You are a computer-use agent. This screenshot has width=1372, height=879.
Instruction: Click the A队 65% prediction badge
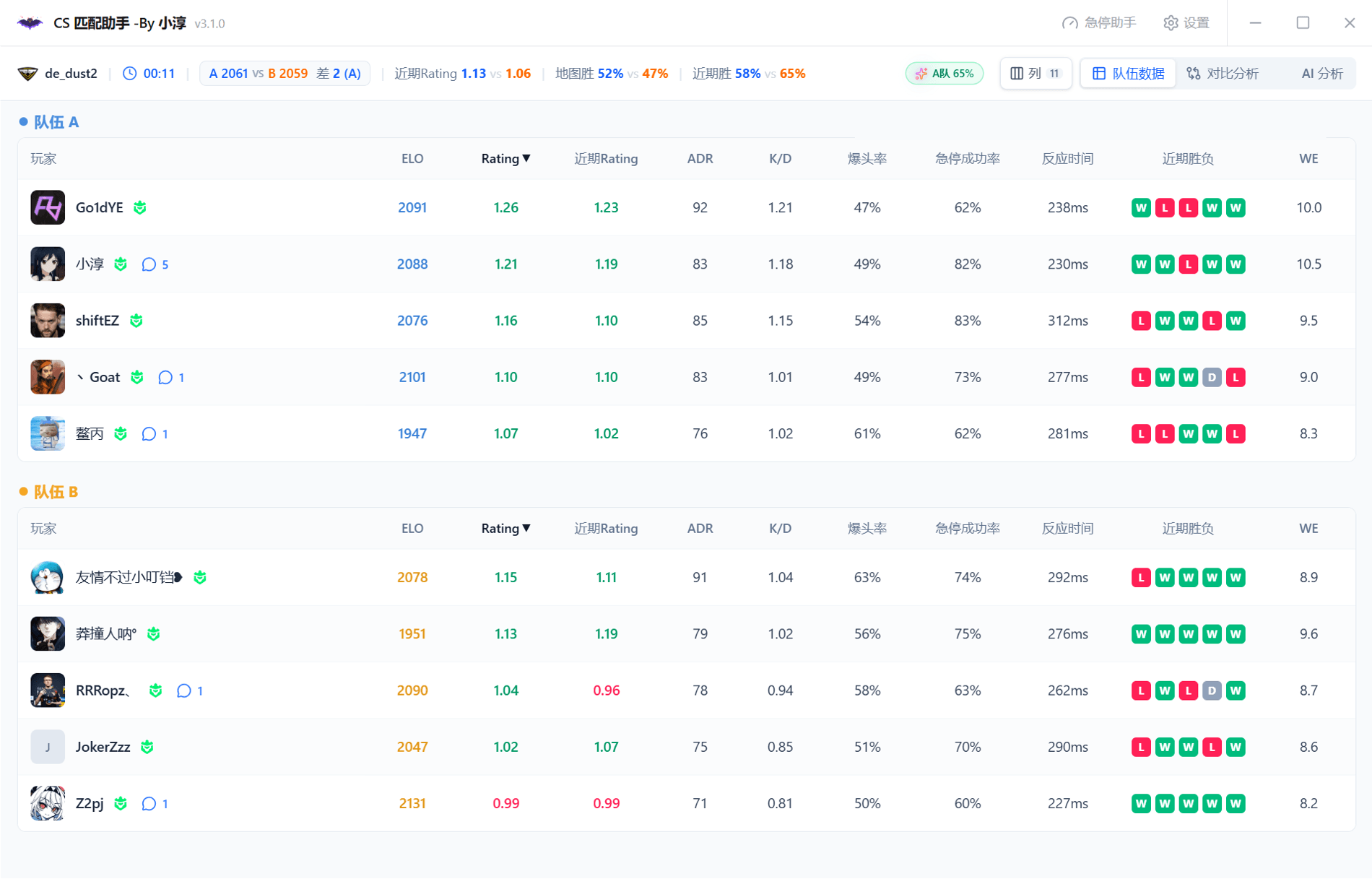(944, 74)
